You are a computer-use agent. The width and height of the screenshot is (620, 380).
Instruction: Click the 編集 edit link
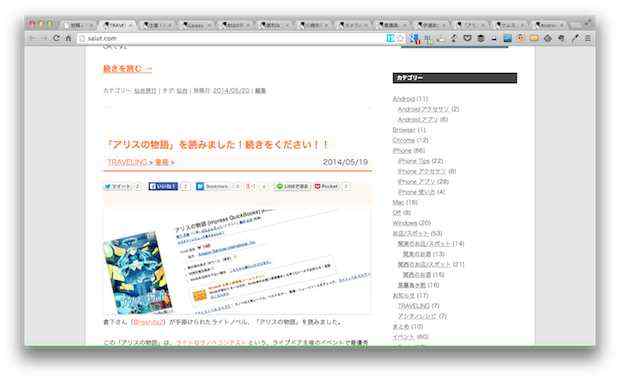pyautogui.click(x=260, y=91)
